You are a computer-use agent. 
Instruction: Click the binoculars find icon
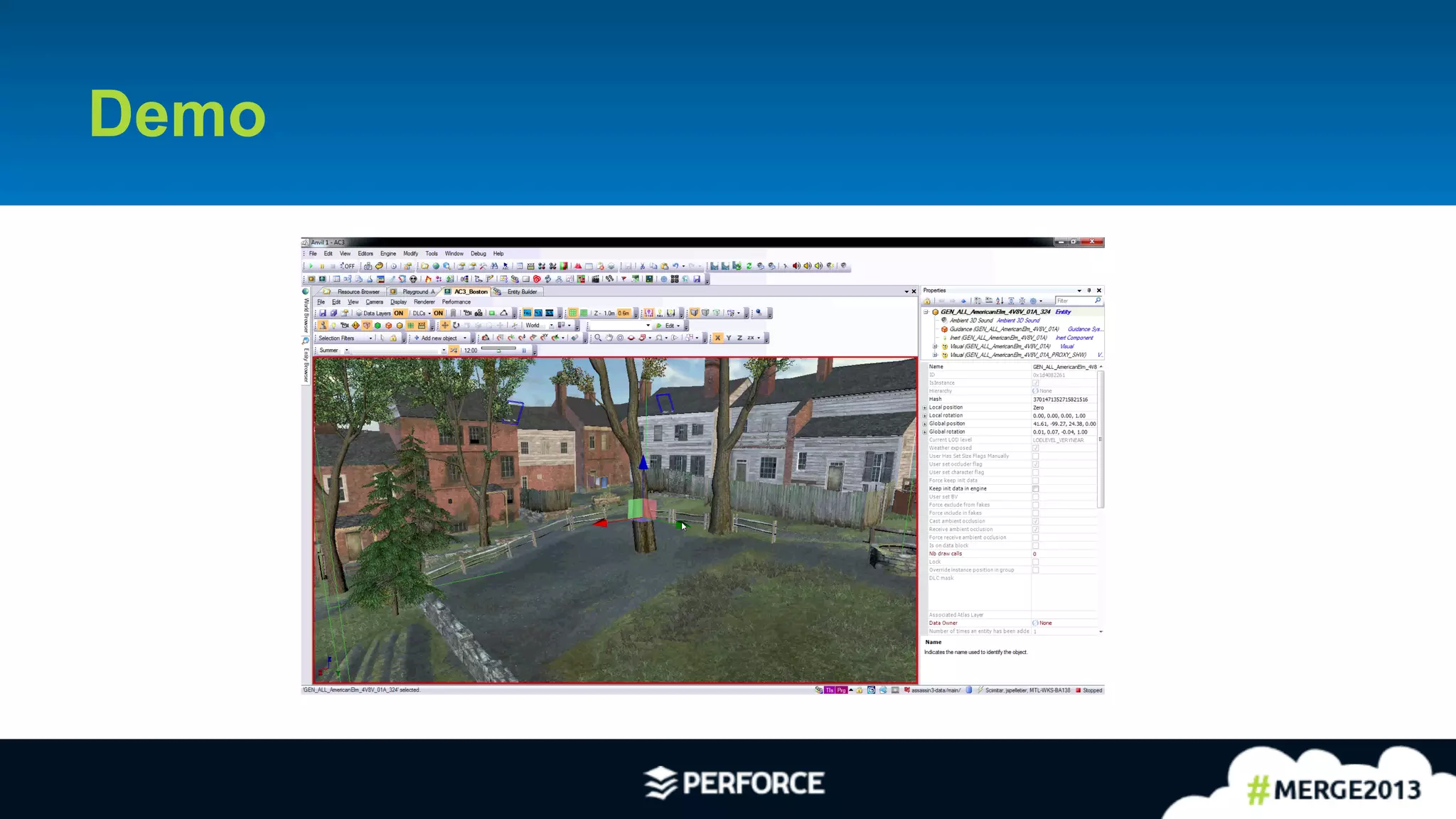coord(494,266)
